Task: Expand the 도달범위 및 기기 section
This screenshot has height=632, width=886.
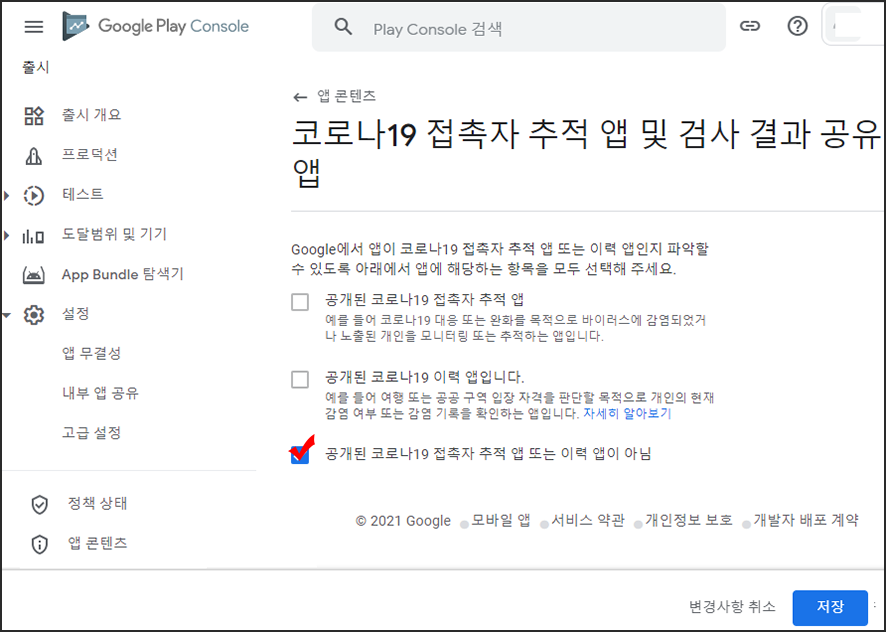Action: pos(8,235)
